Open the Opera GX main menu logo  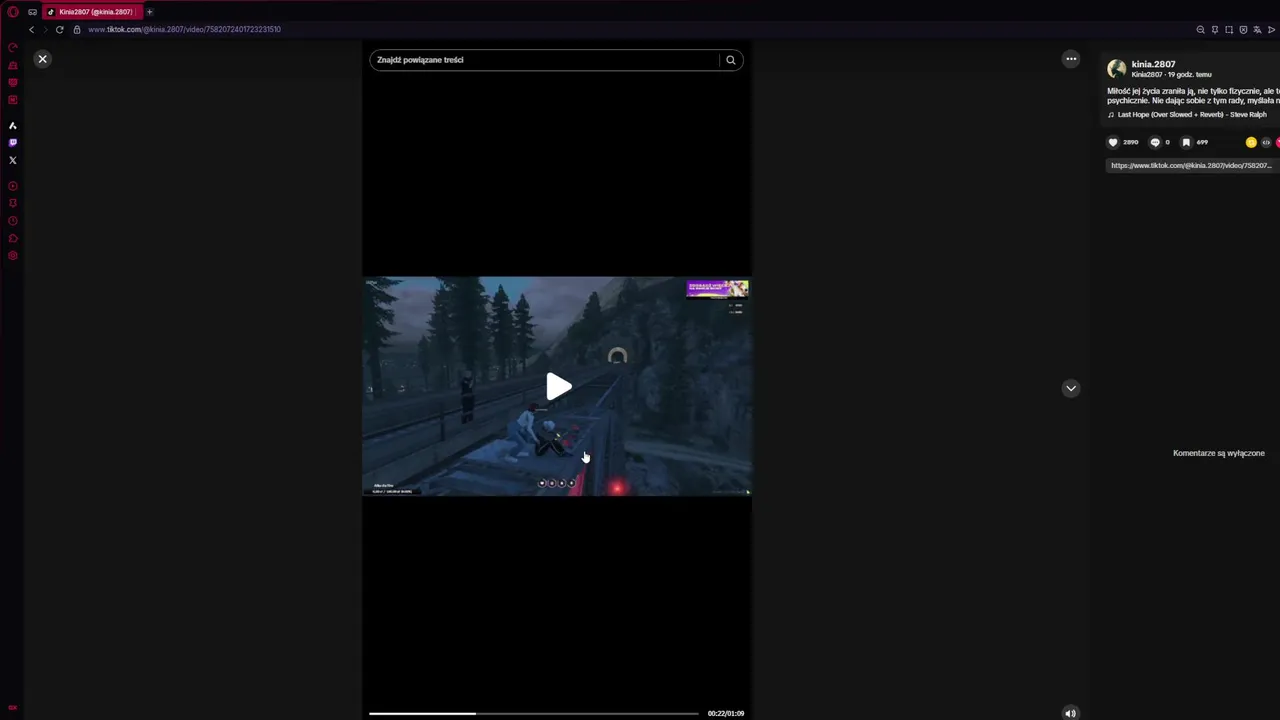pos(13,12)
